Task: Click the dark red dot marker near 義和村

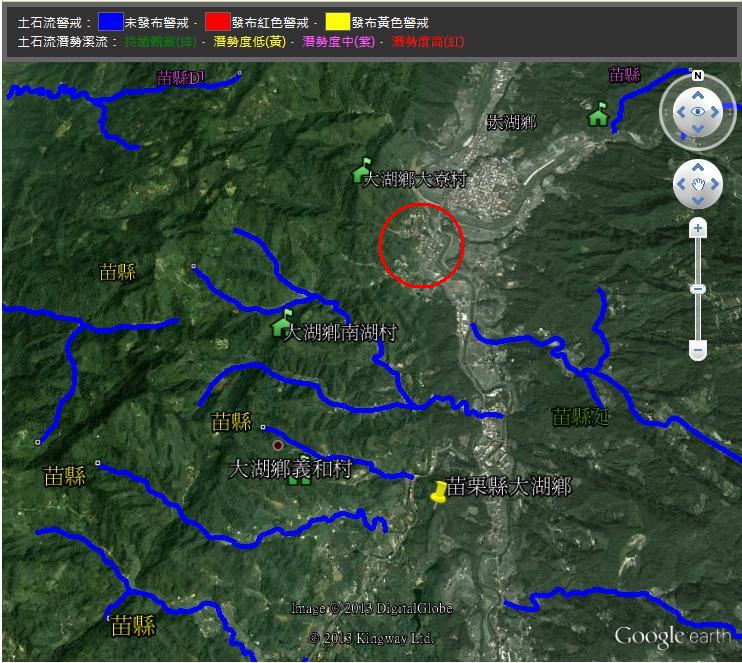Action: click(278, 444)
